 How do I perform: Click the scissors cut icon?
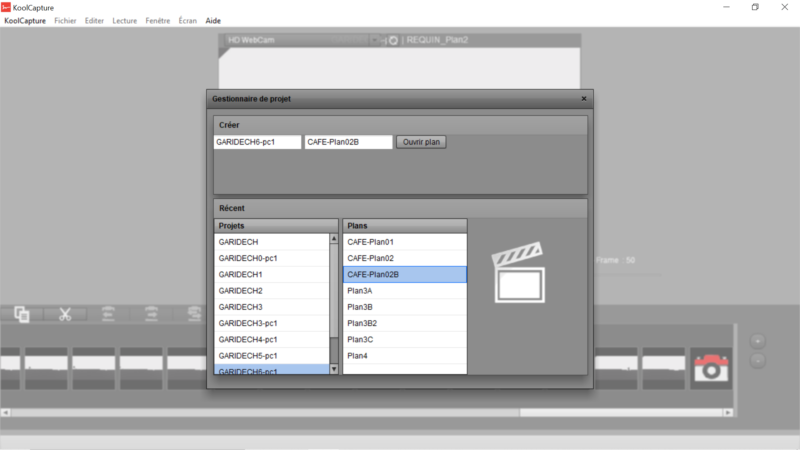[65, 314]
